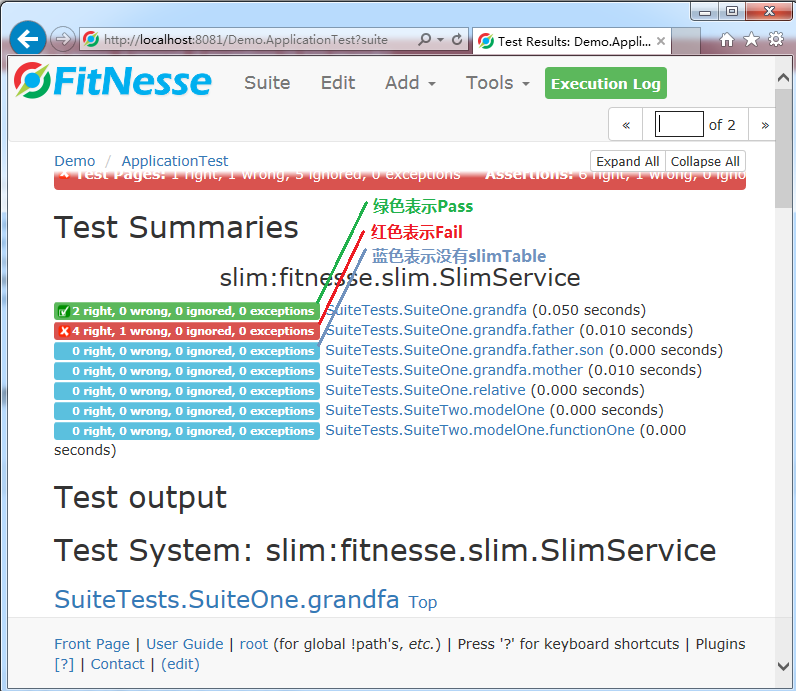Go to previous page with « button

626,125
